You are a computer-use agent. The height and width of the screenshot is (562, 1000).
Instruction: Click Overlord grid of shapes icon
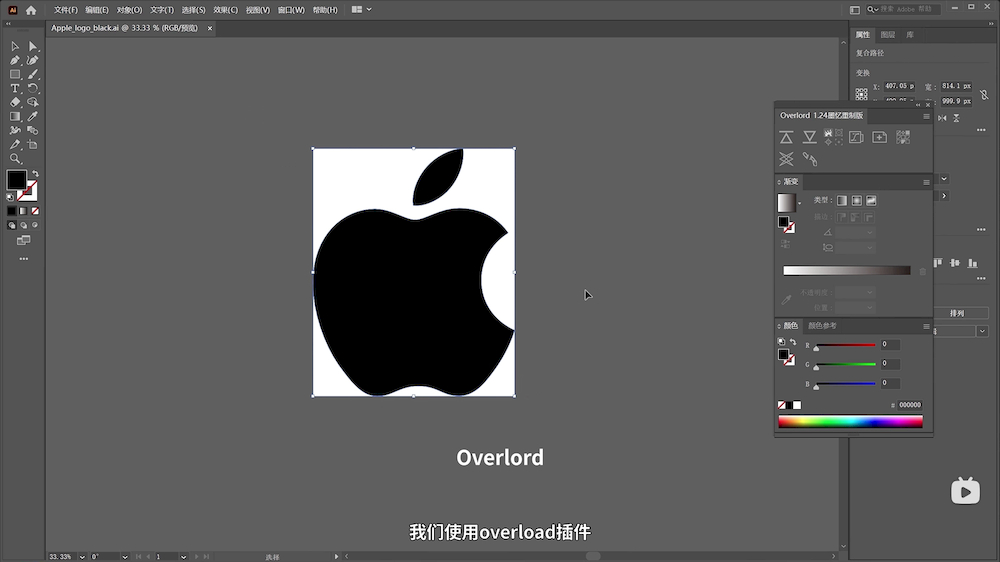903,137
